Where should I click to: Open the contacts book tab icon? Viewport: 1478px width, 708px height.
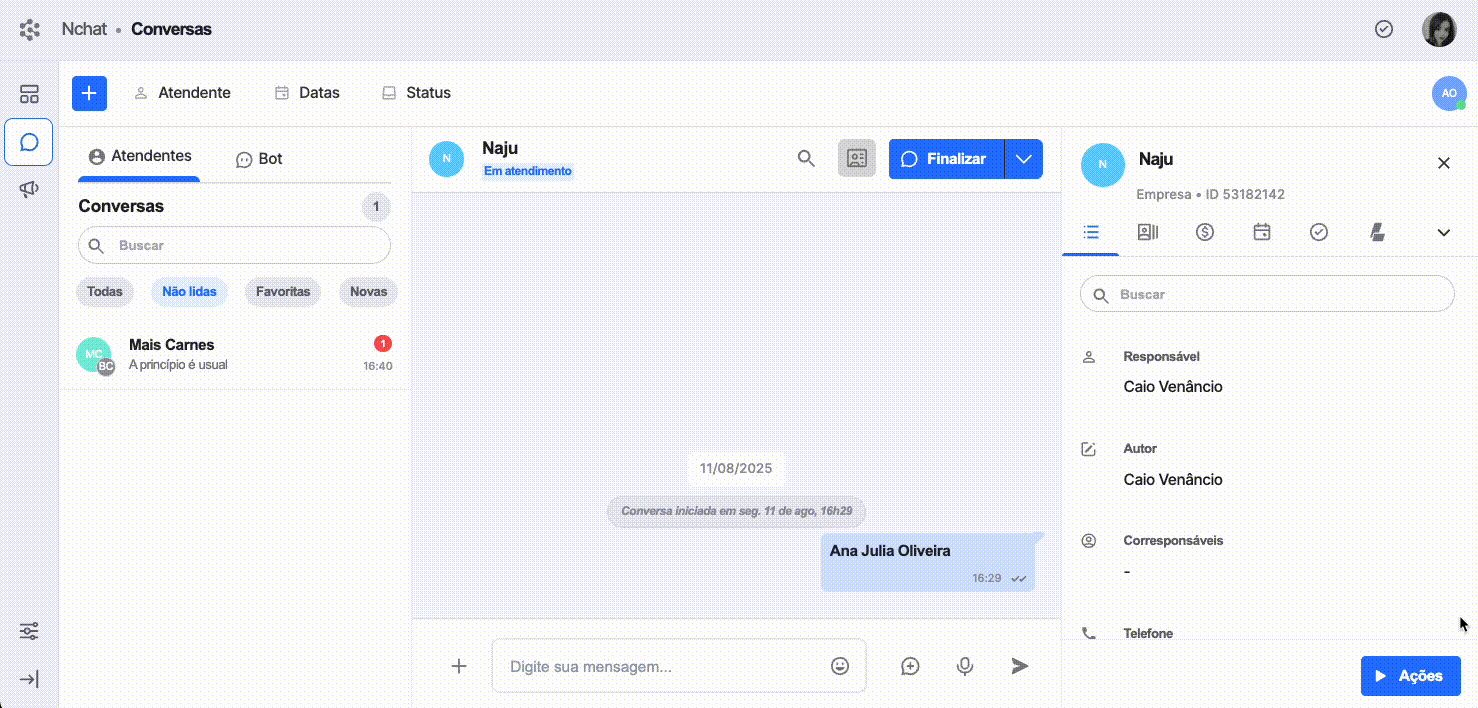(x=1148, y=232)
